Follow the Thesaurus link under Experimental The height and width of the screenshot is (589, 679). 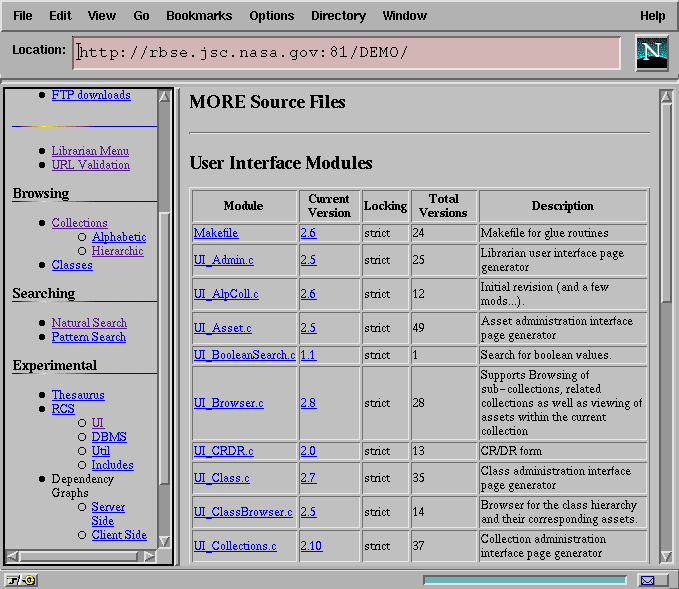78,395
